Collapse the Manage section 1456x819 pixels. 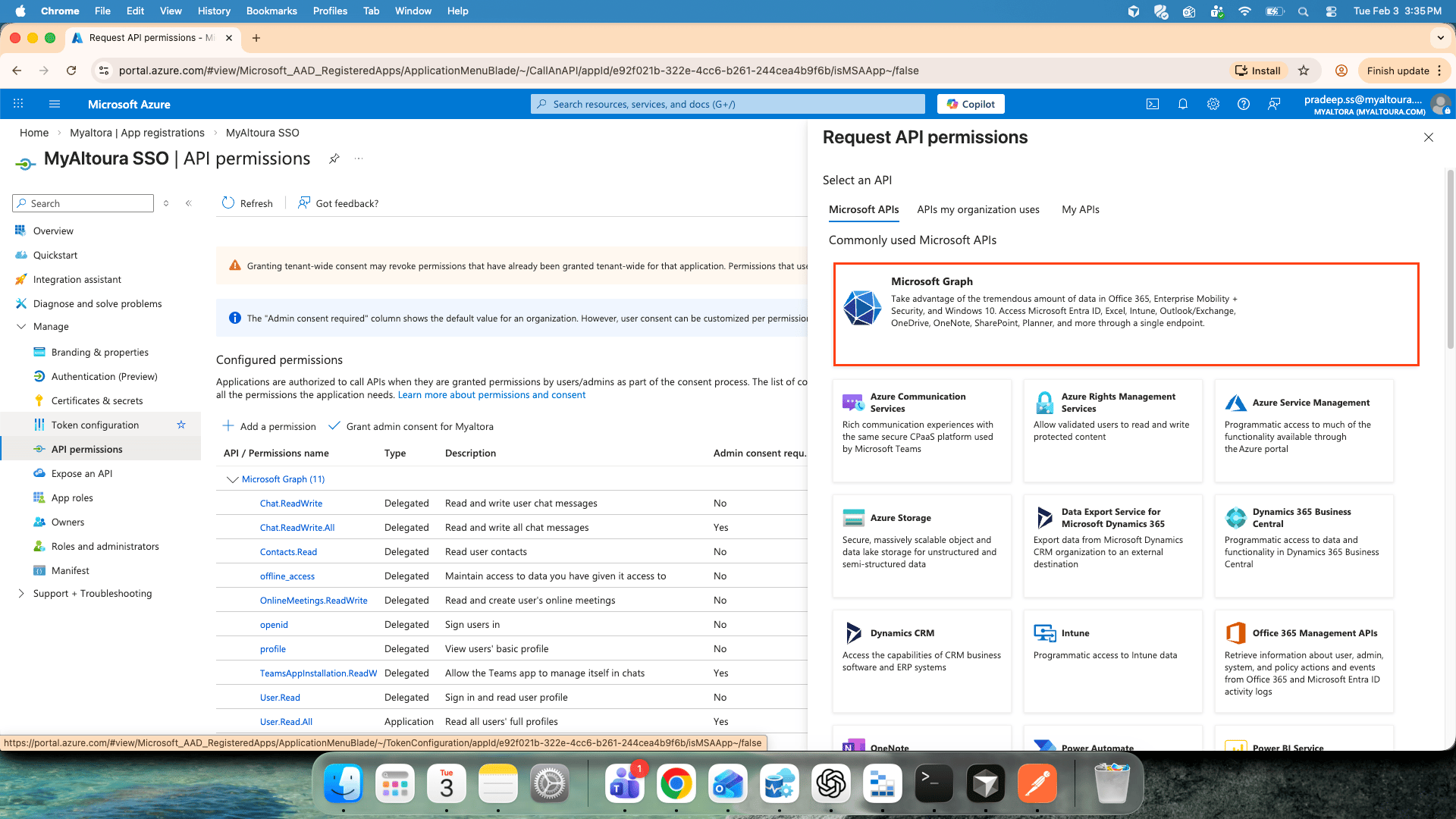tap(21, 326)
